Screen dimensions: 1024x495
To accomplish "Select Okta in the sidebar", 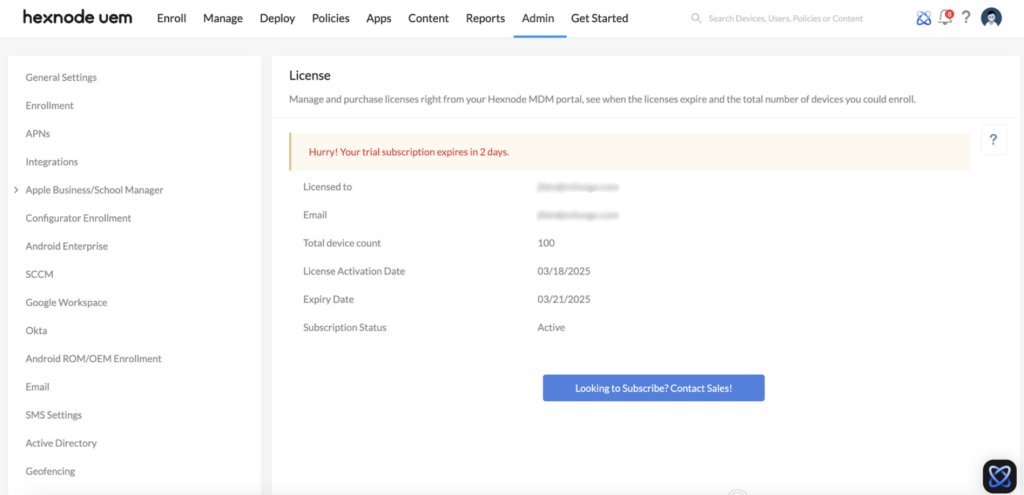I will (37, 330).
